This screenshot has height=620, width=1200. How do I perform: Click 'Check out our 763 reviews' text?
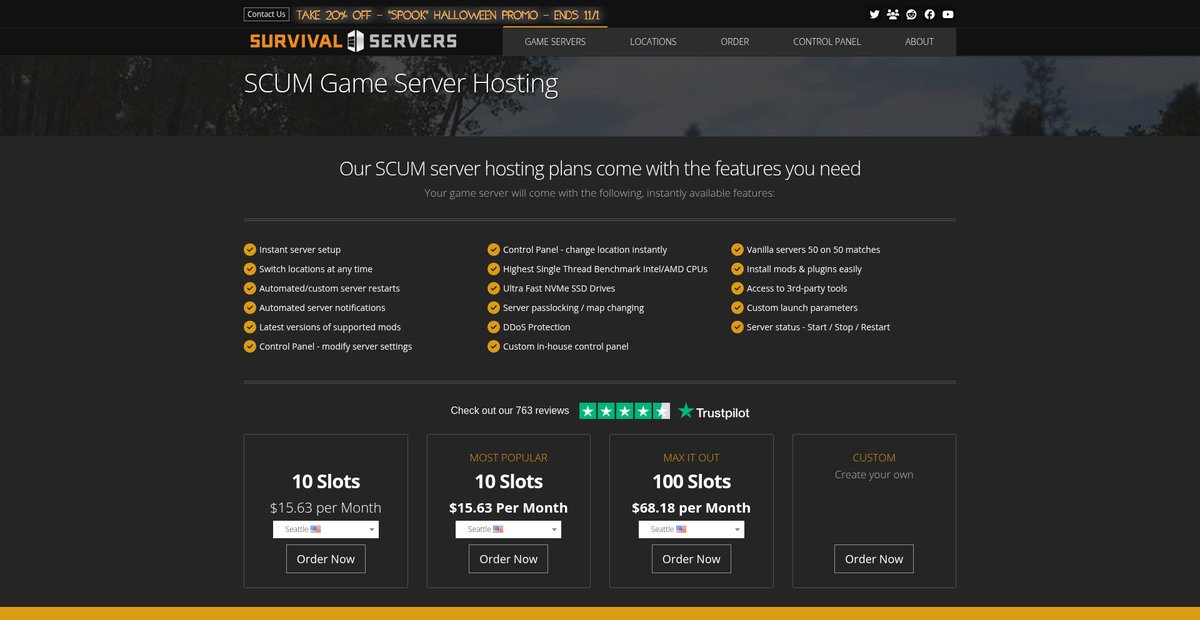coord(510,411)
